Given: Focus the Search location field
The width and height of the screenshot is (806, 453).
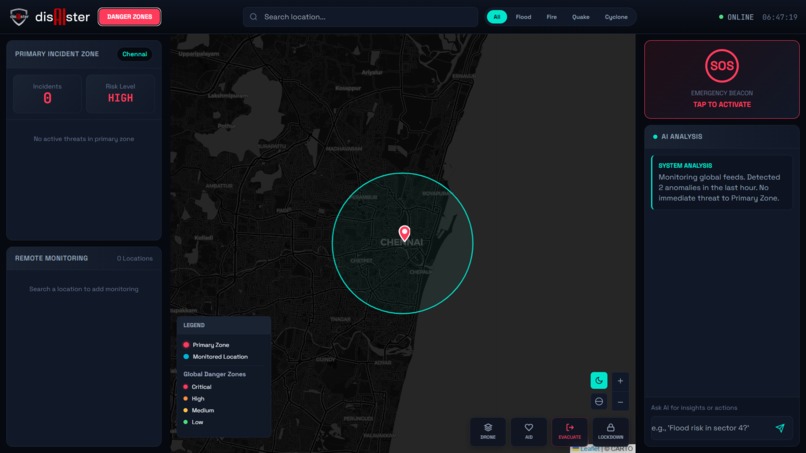Looking at the screenshot, I should pyautogui.click(x=360, y=17).
